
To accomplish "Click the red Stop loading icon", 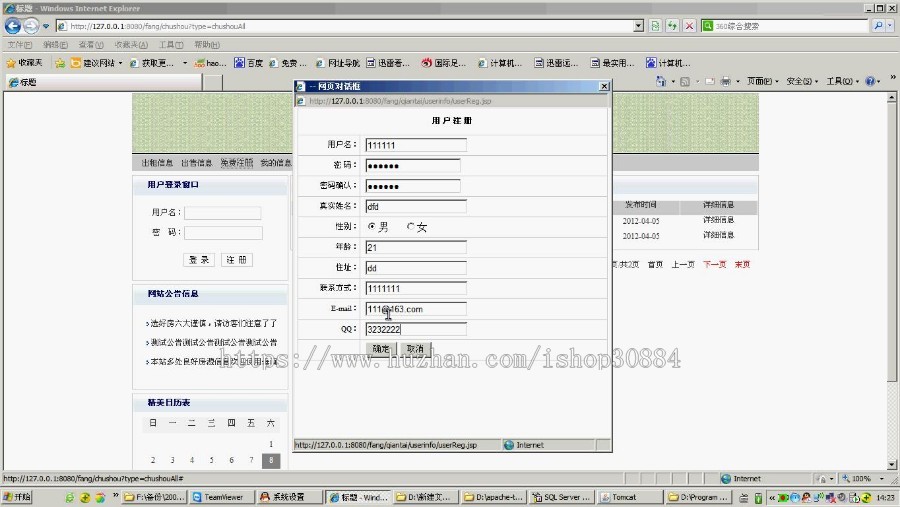I will click(689, 26).
